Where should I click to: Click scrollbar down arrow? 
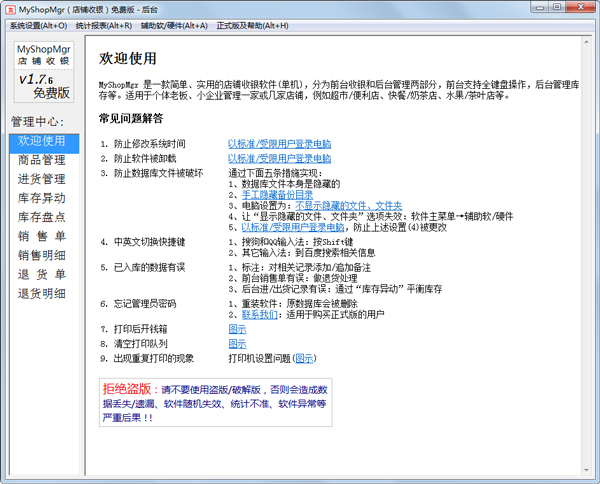[x=586, y=470]
